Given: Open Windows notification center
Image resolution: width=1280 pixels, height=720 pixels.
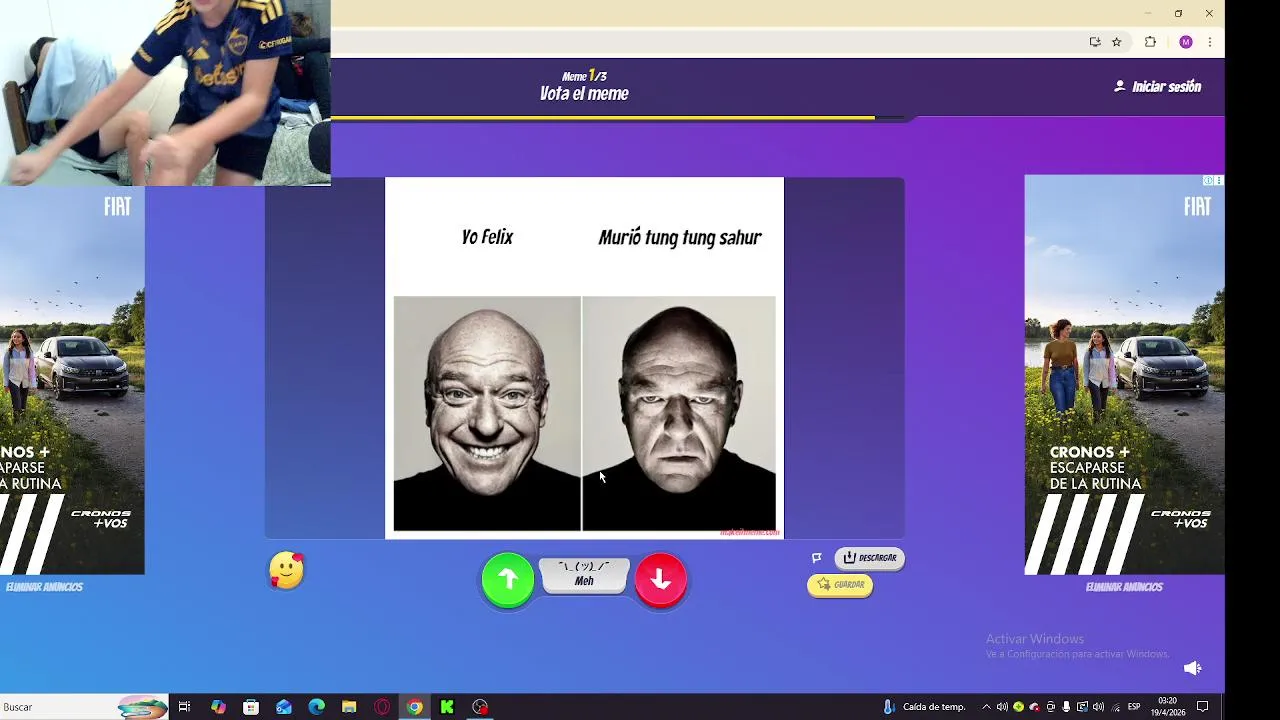Looking at the screenshot, I should [1203, 707].
